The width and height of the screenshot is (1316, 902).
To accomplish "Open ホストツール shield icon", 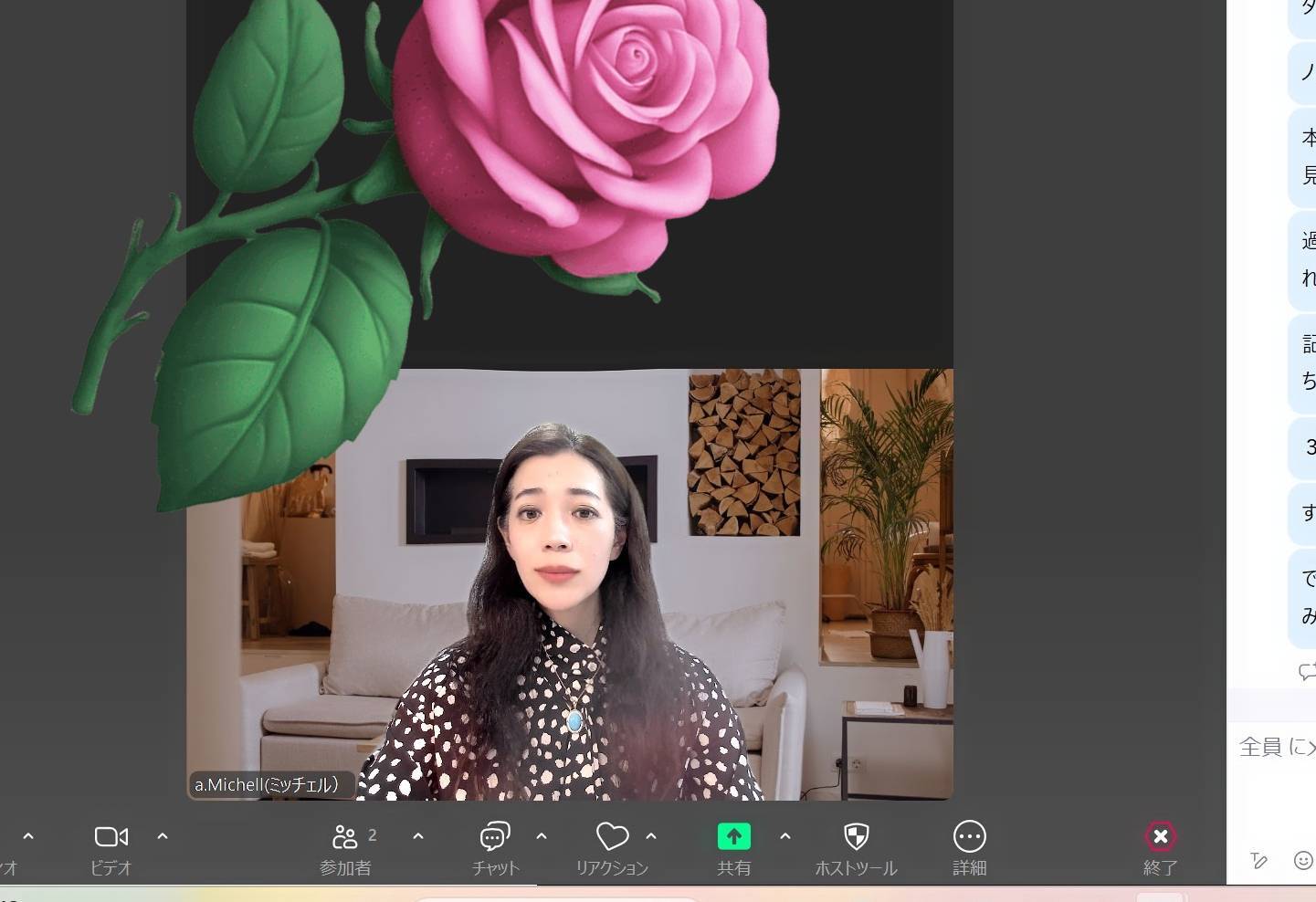I will coord(856,836).
